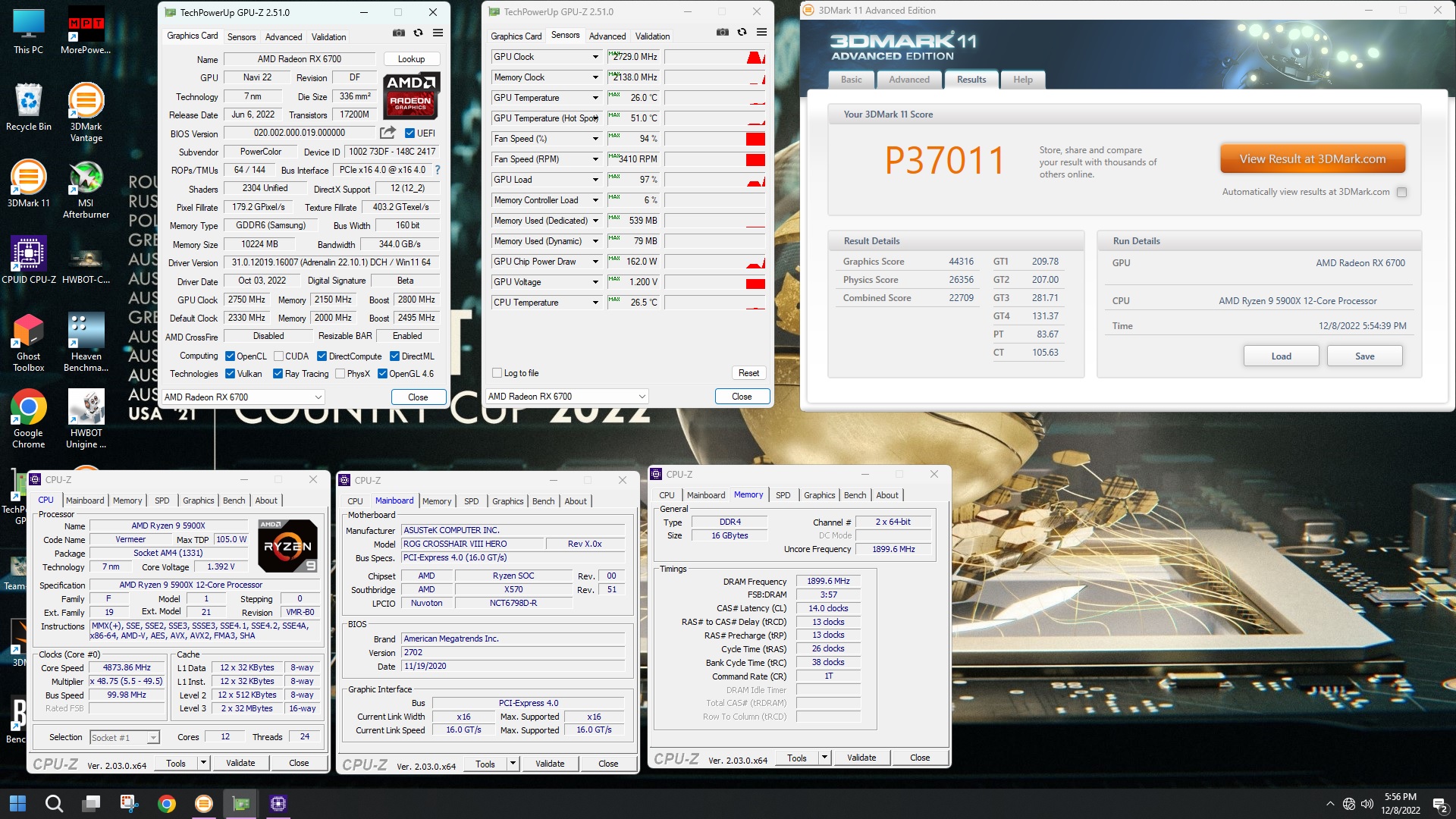The height and width of the screenshot is (819, 1456).
Task: Click the Save button in Run Details
Action: [x=1364, y=356]
